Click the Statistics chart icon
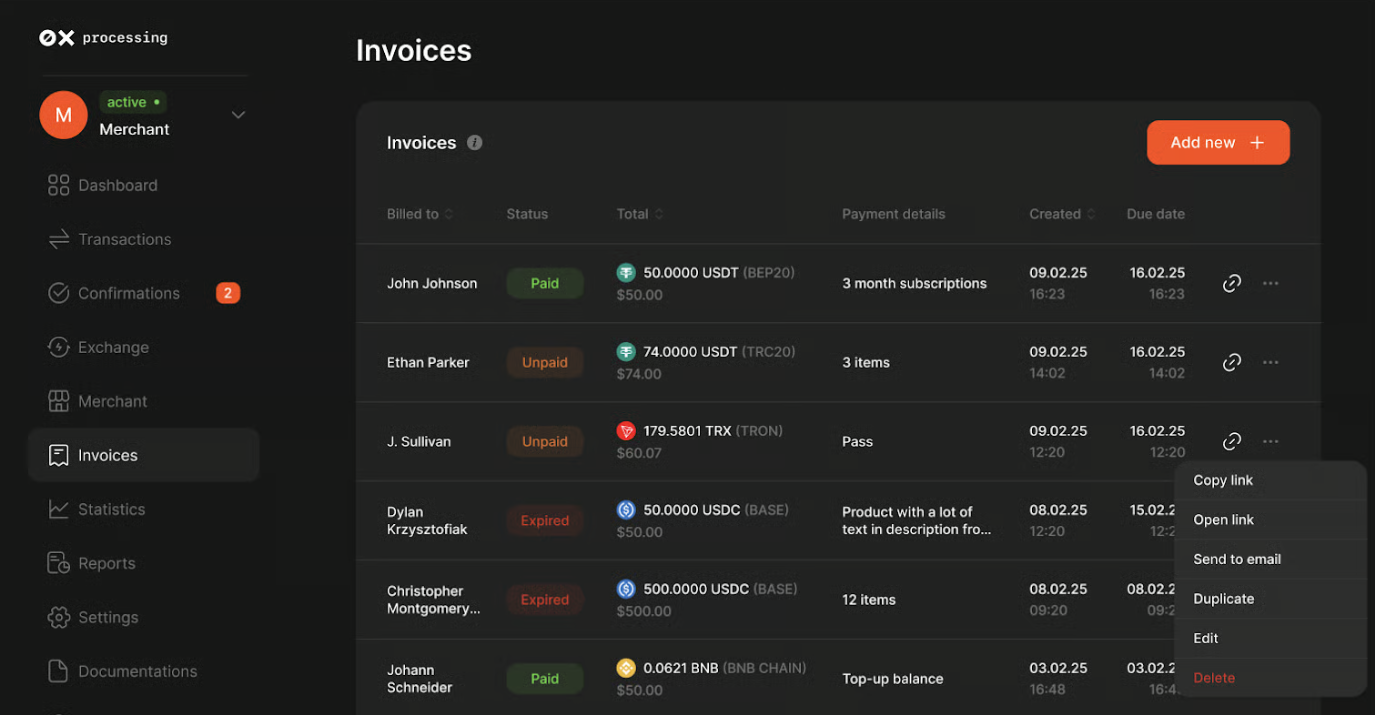The image size is (1375, 715). 59,509
